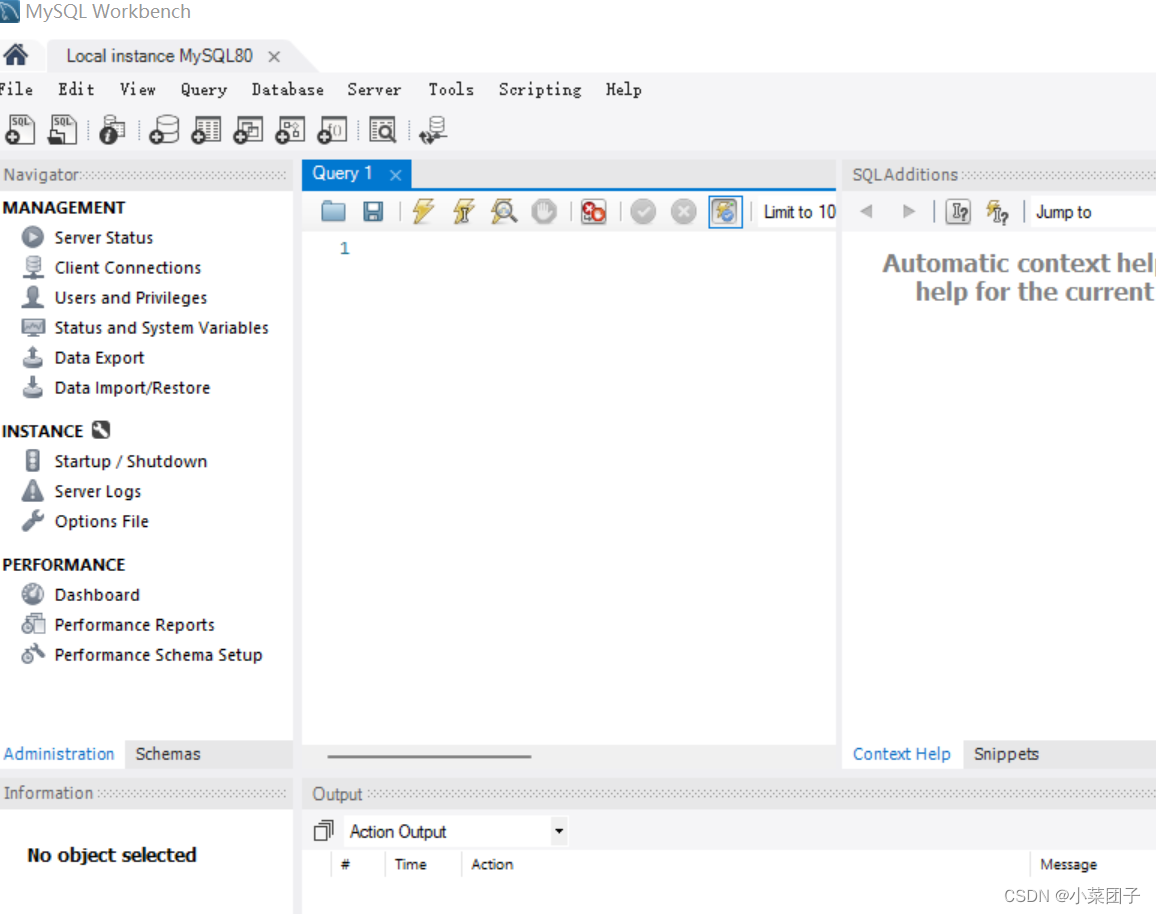Open an SQL script file icon
Viewport: 1156px width, 914px height.
pyautogui.click(x=63, y=130)
